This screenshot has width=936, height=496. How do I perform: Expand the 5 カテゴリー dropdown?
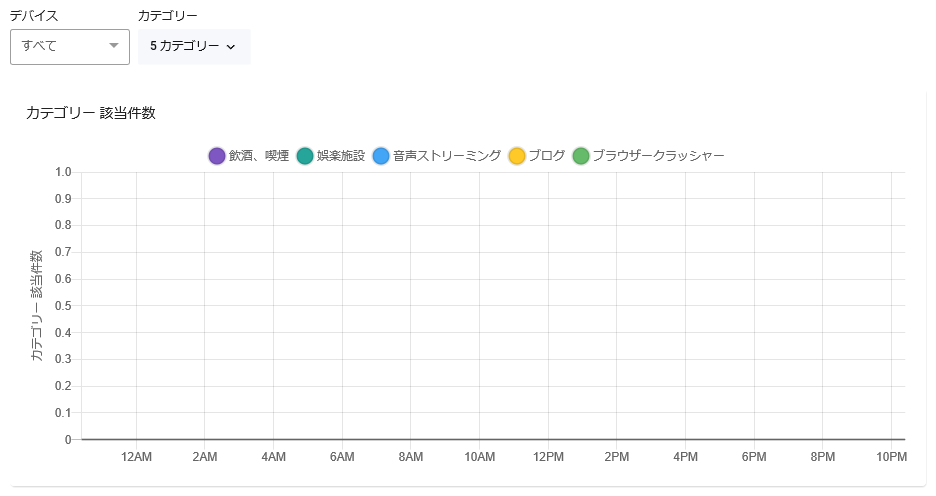[x=194, y=47]
